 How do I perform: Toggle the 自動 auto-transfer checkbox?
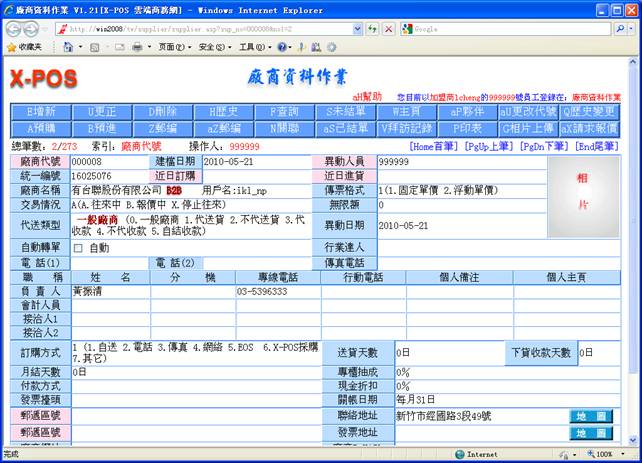[79, 247]
